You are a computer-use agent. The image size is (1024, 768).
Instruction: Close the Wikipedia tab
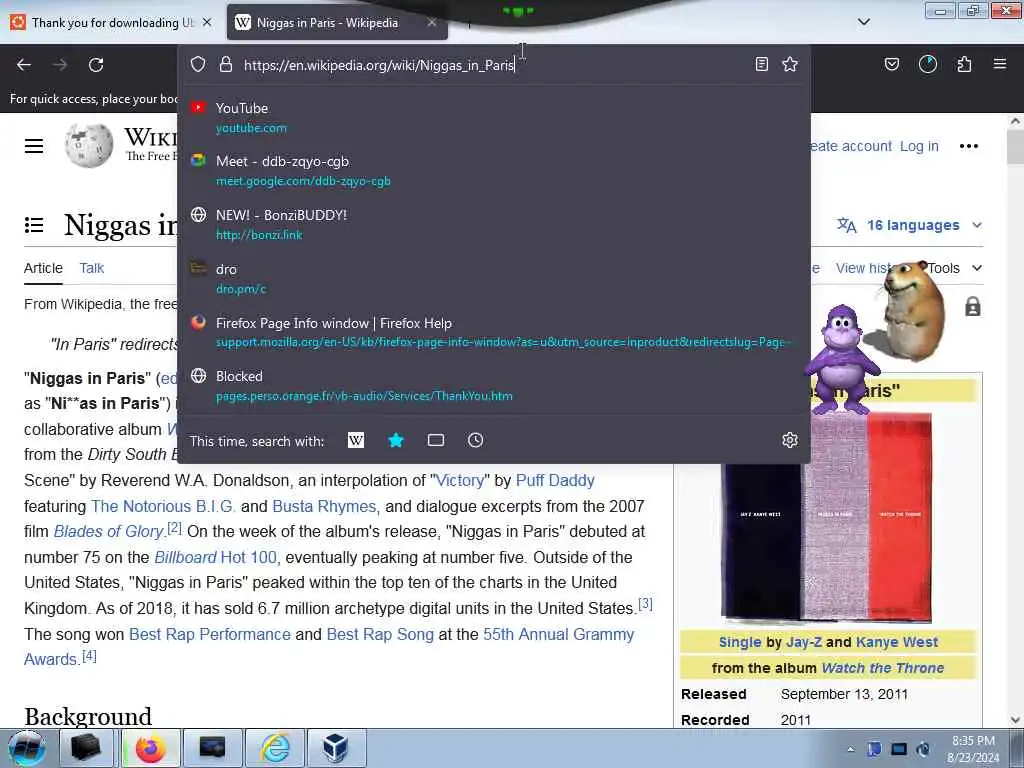tap(432, 22)
